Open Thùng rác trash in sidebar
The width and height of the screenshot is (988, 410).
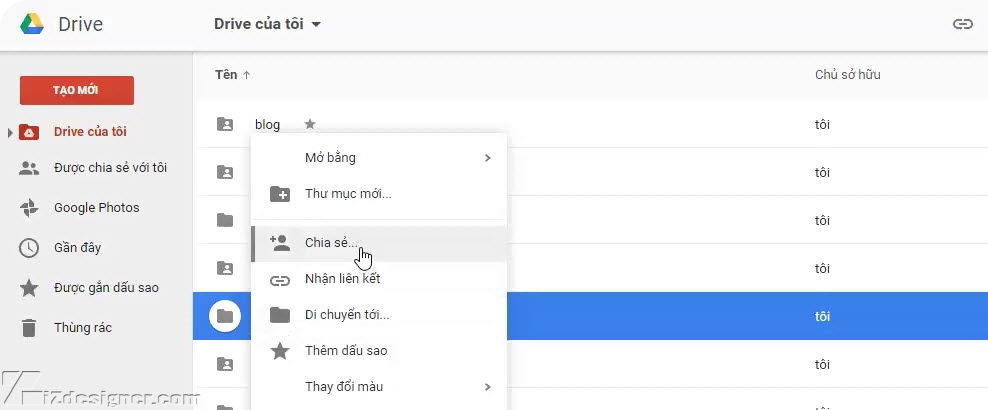click(x=82, y=327)
